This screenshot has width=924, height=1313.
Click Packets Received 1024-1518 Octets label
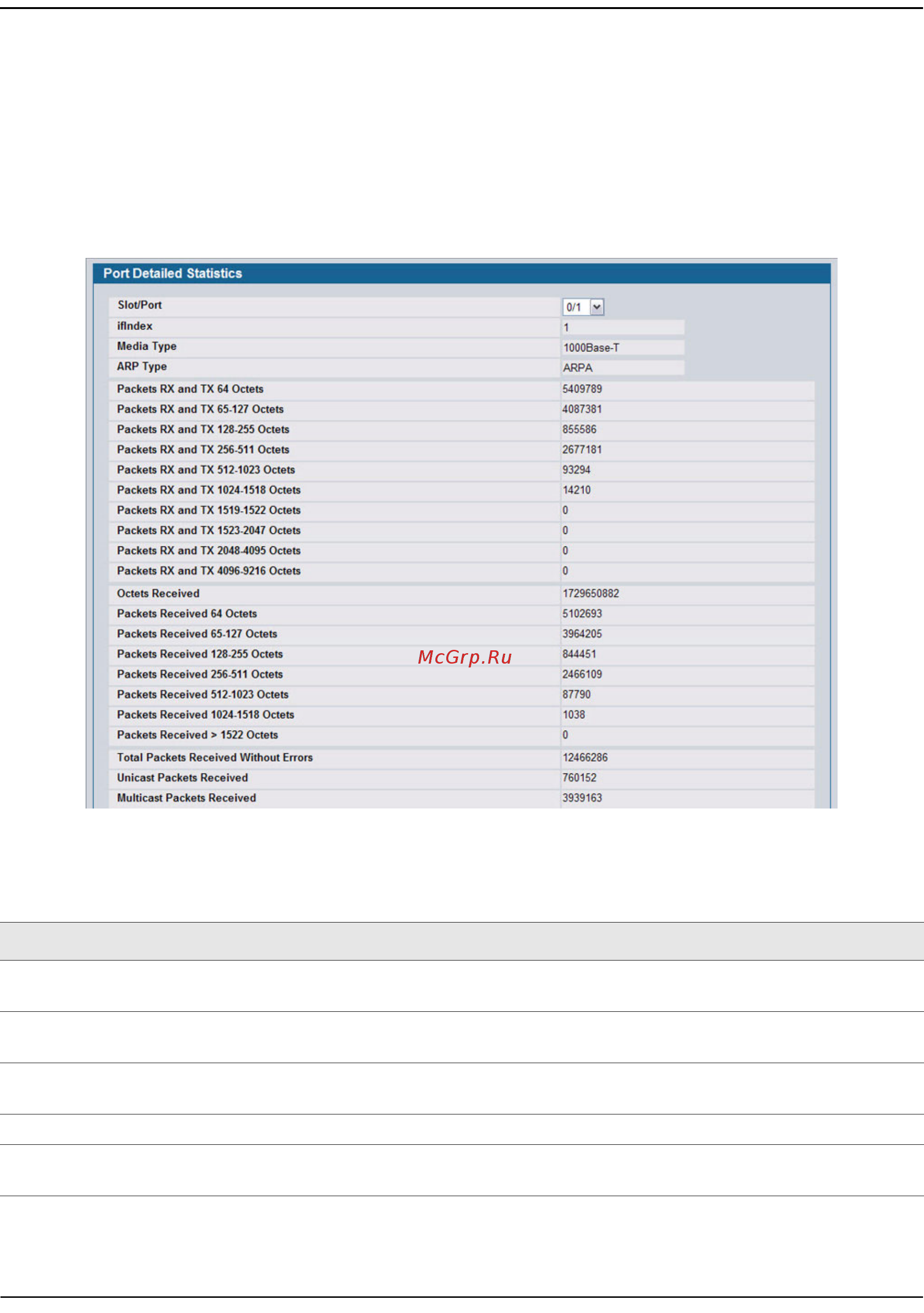[206, 715]
